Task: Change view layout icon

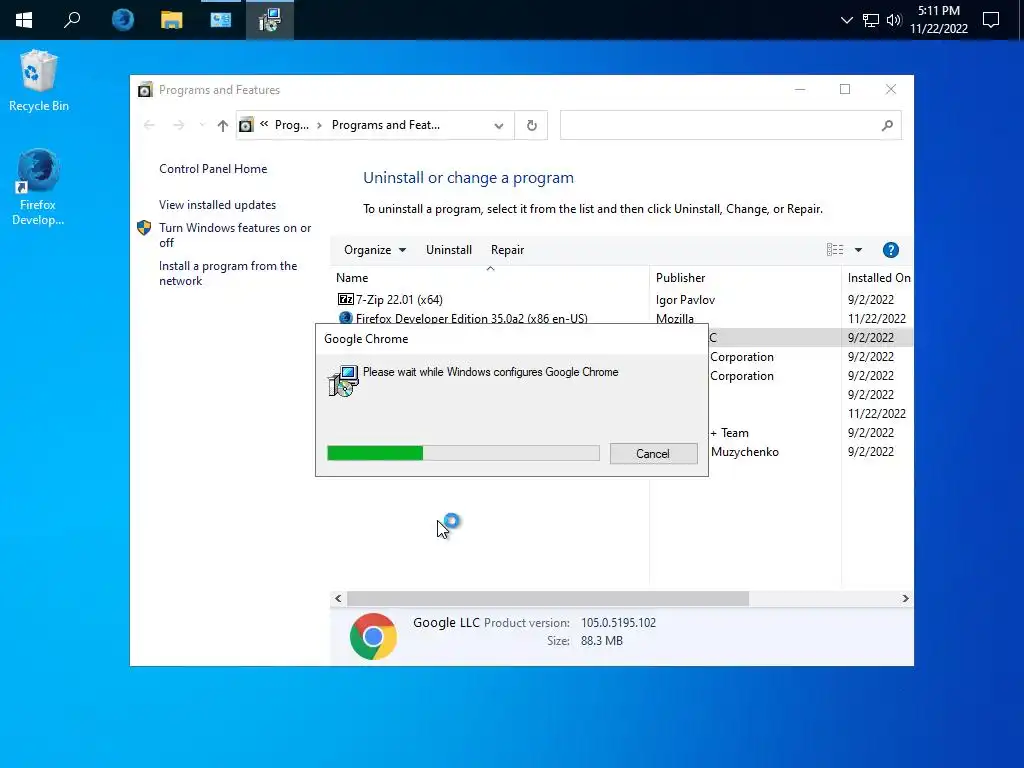Action: (x=835, y=250)
